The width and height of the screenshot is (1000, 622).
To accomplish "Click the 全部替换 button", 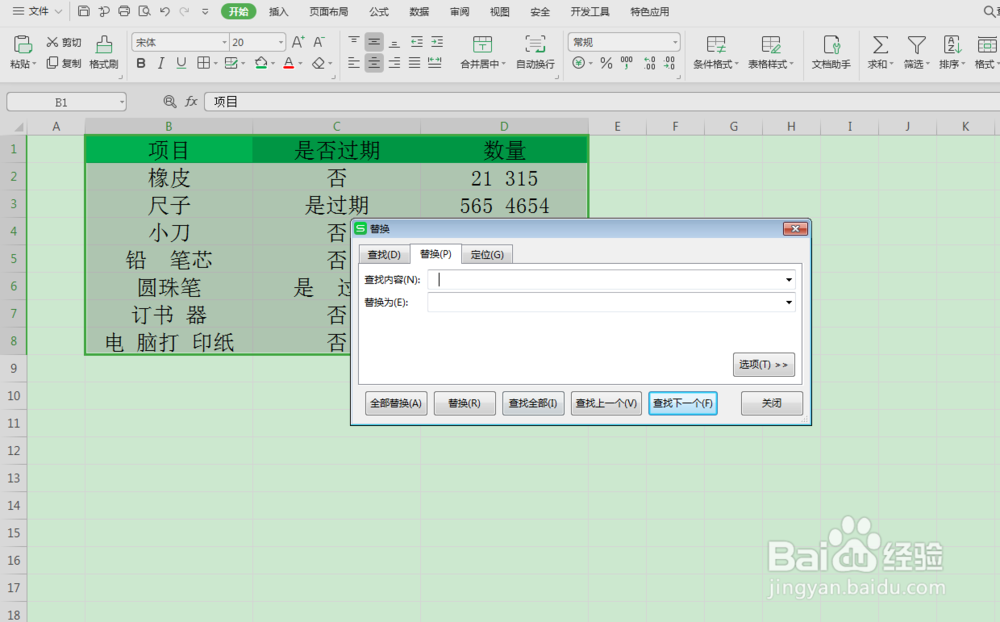I will tap(394, 403).
